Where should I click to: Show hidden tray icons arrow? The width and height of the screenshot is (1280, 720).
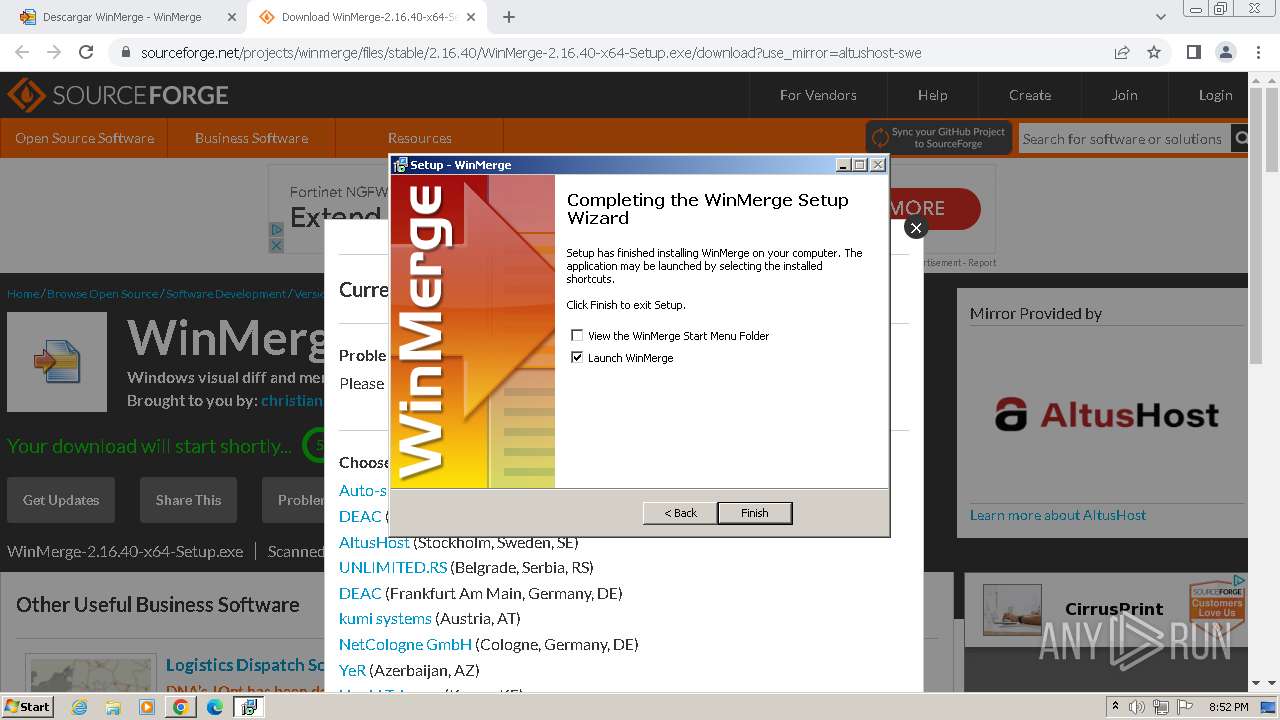click(1115, 707)
